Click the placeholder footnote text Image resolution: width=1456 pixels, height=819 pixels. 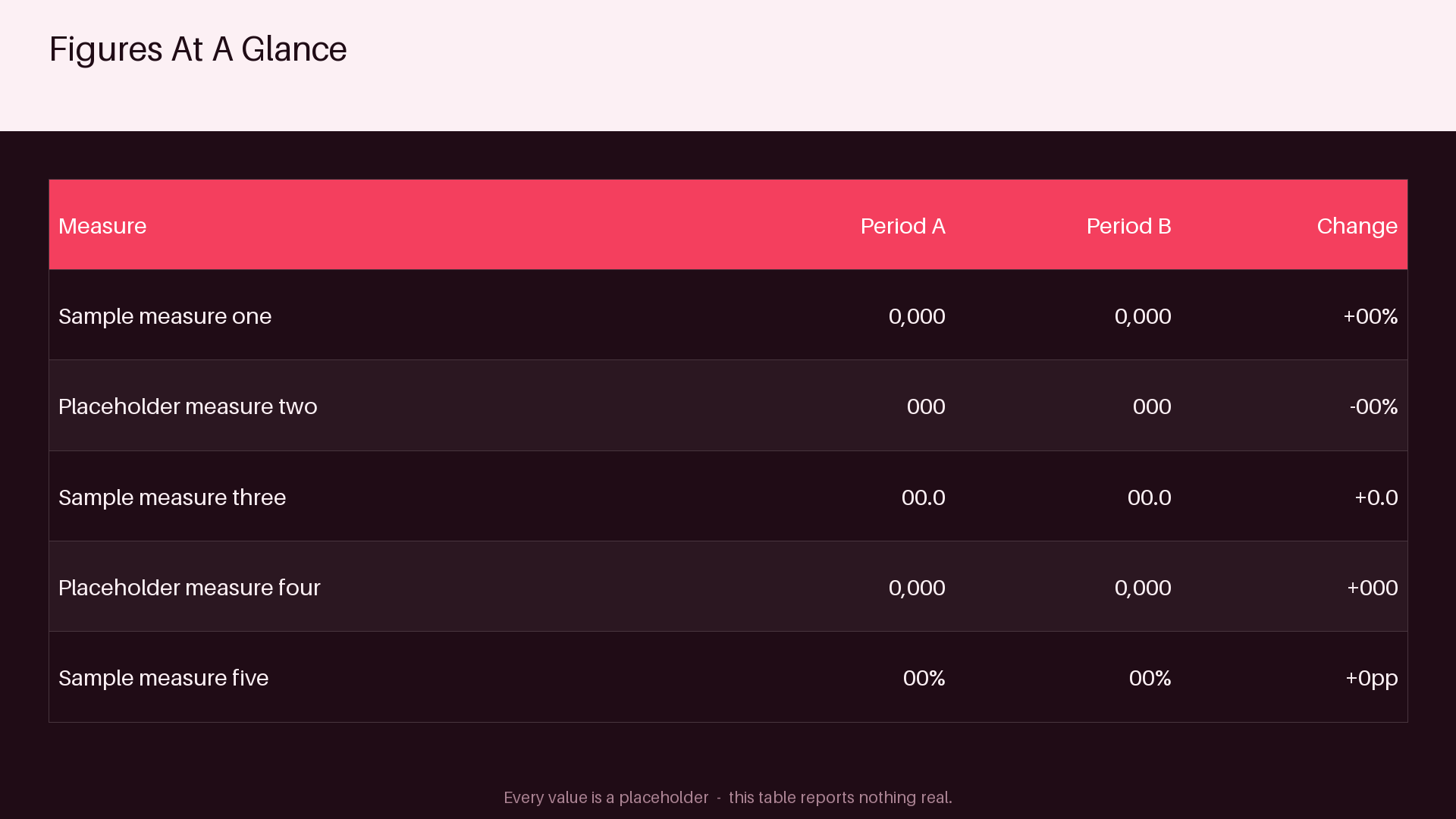point(728,798)
